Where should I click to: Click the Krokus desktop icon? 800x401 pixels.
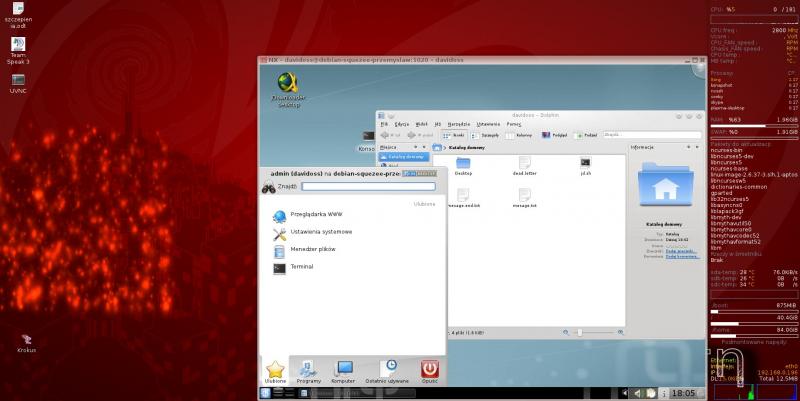click(x=27, y=370)
